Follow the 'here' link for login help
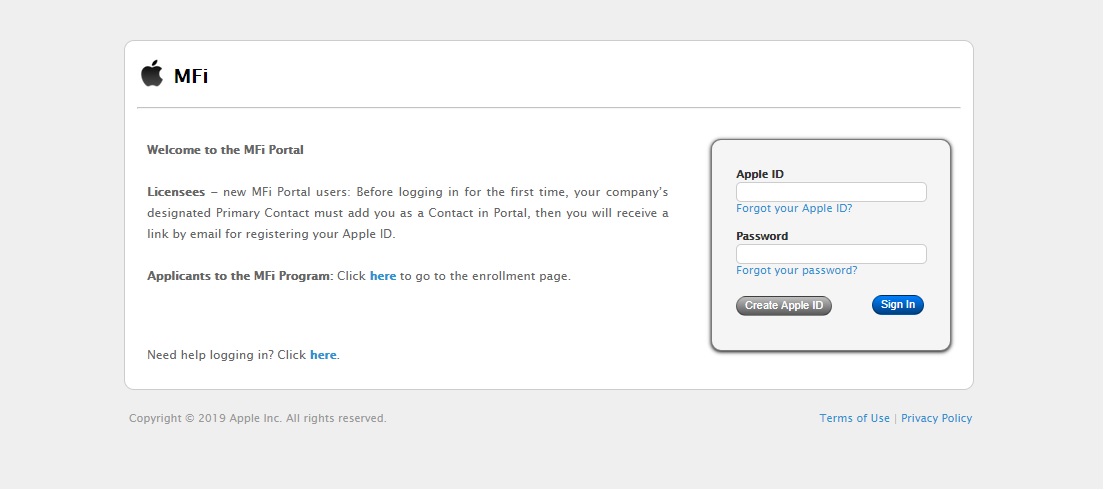Screen dimensions: 1106x490 (x=323, y=355)
